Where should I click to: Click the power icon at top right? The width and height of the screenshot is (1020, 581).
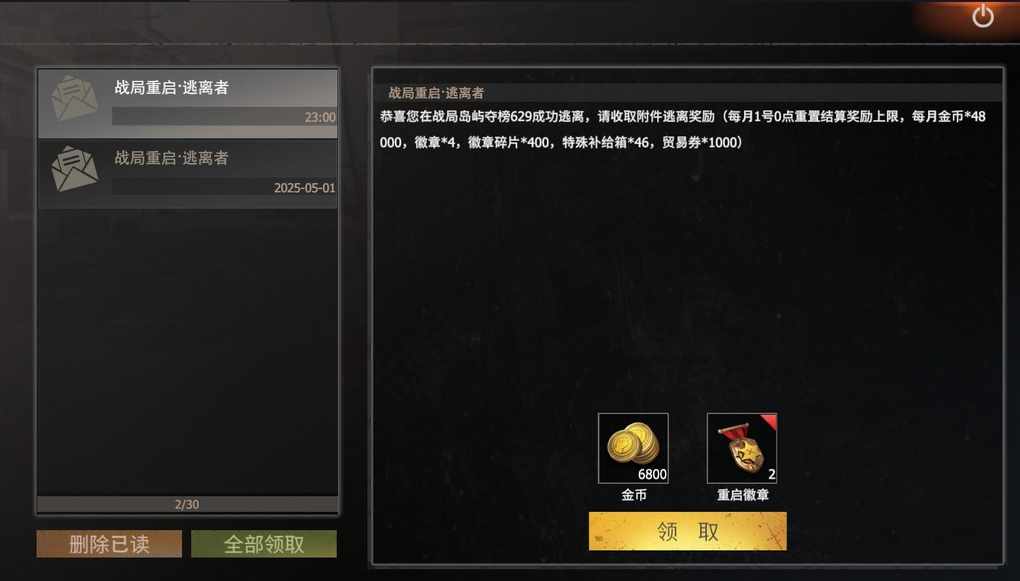982,16
